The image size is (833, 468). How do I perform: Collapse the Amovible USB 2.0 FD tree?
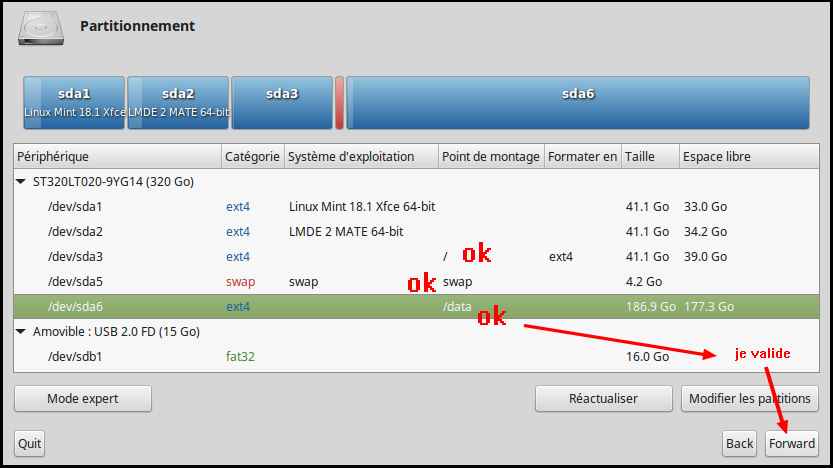pyautogui.click(x=22, y=331)
